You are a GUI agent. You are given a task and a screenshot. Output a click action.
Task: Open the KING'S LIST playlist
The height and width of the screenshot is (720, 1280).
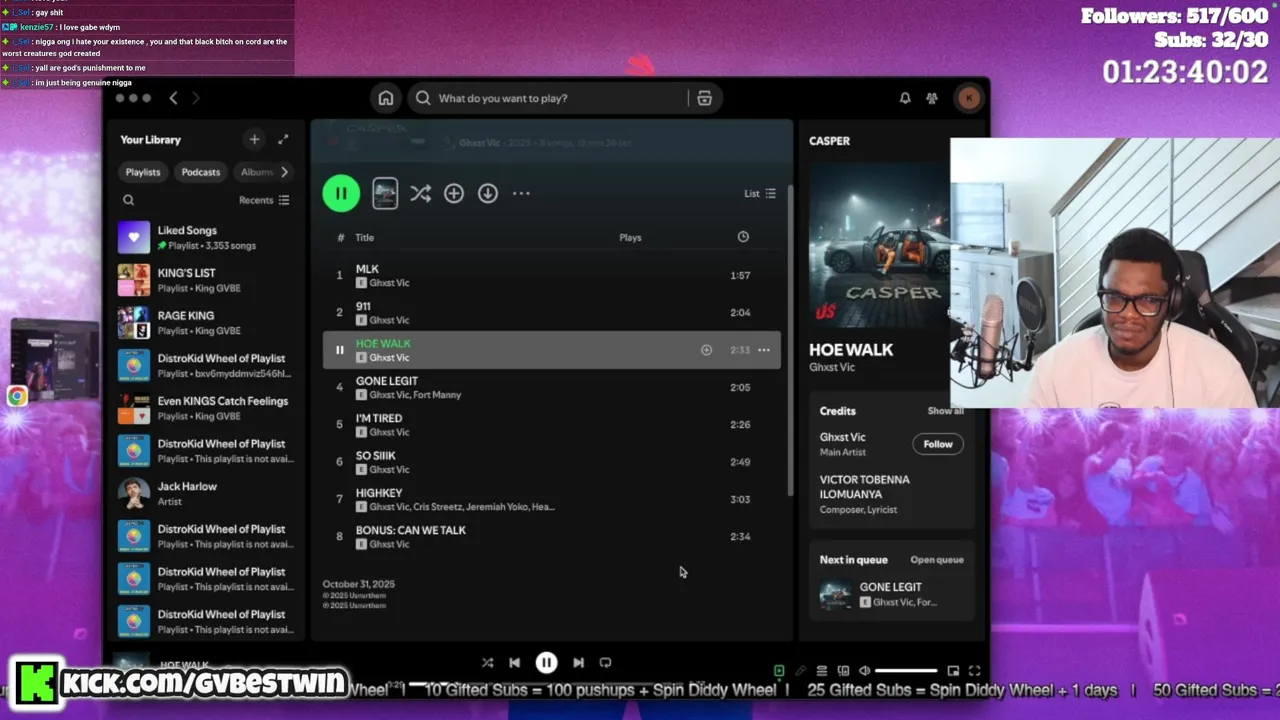[207, 280]
